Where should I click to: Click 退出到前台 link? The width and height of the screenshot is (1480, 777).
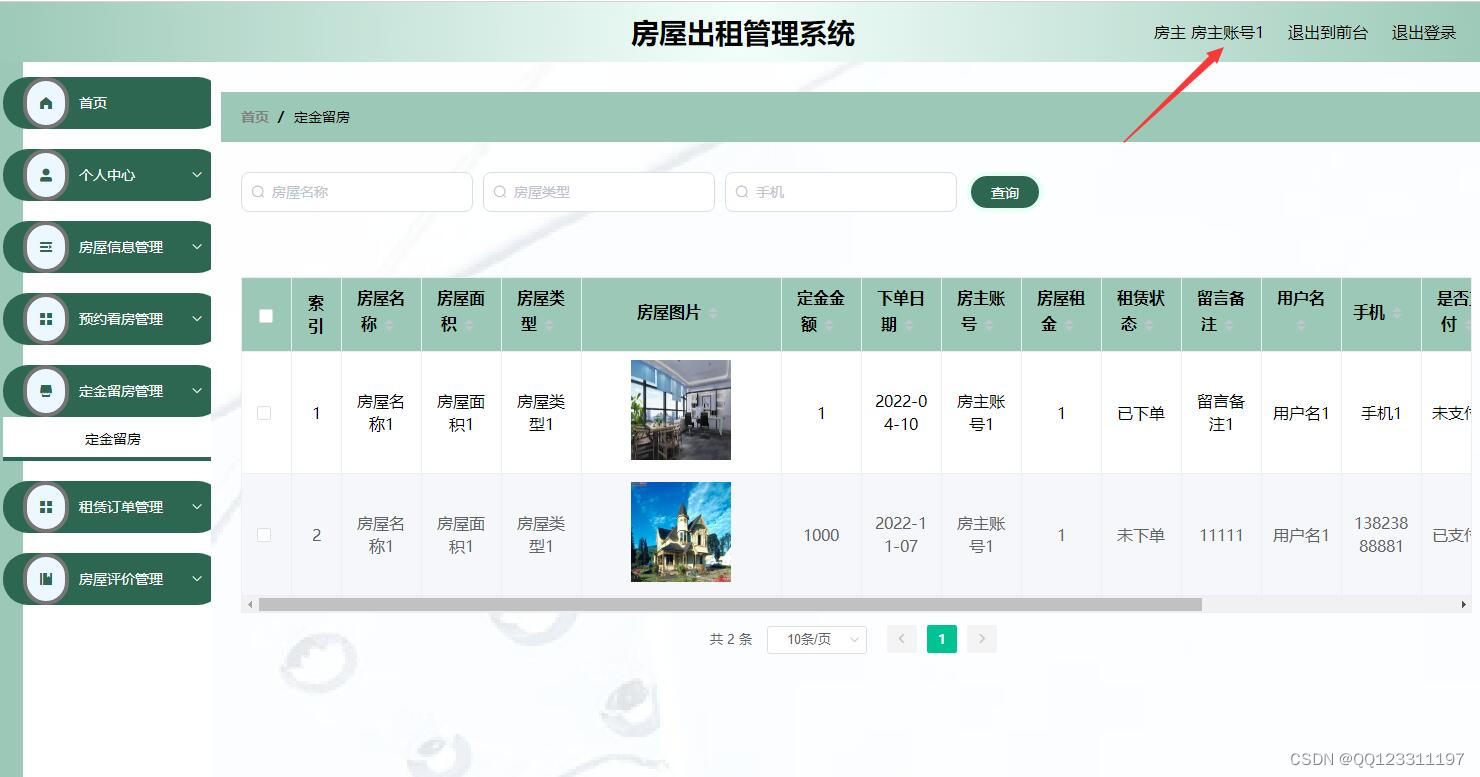1327,33
